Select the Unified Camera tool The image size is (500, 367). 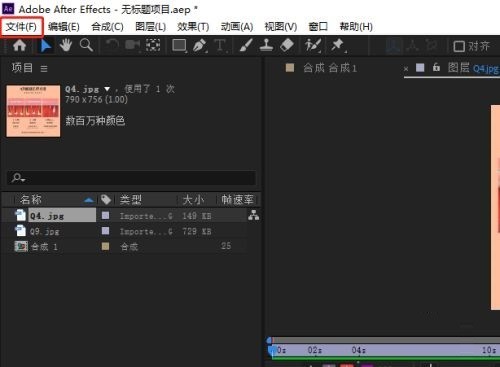(x=132, y=45)
